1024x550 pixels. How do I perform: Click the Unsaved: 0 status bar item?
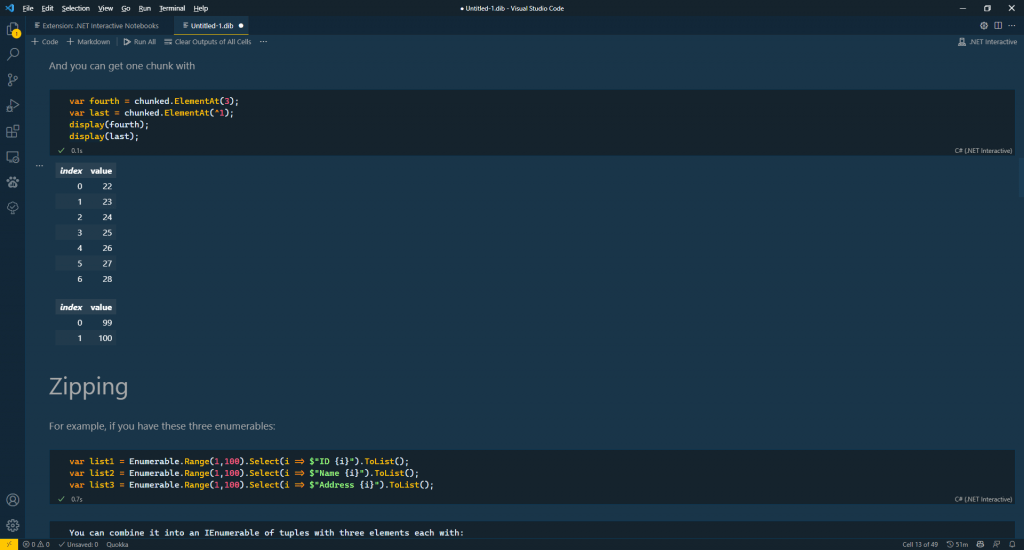point(78,544)
